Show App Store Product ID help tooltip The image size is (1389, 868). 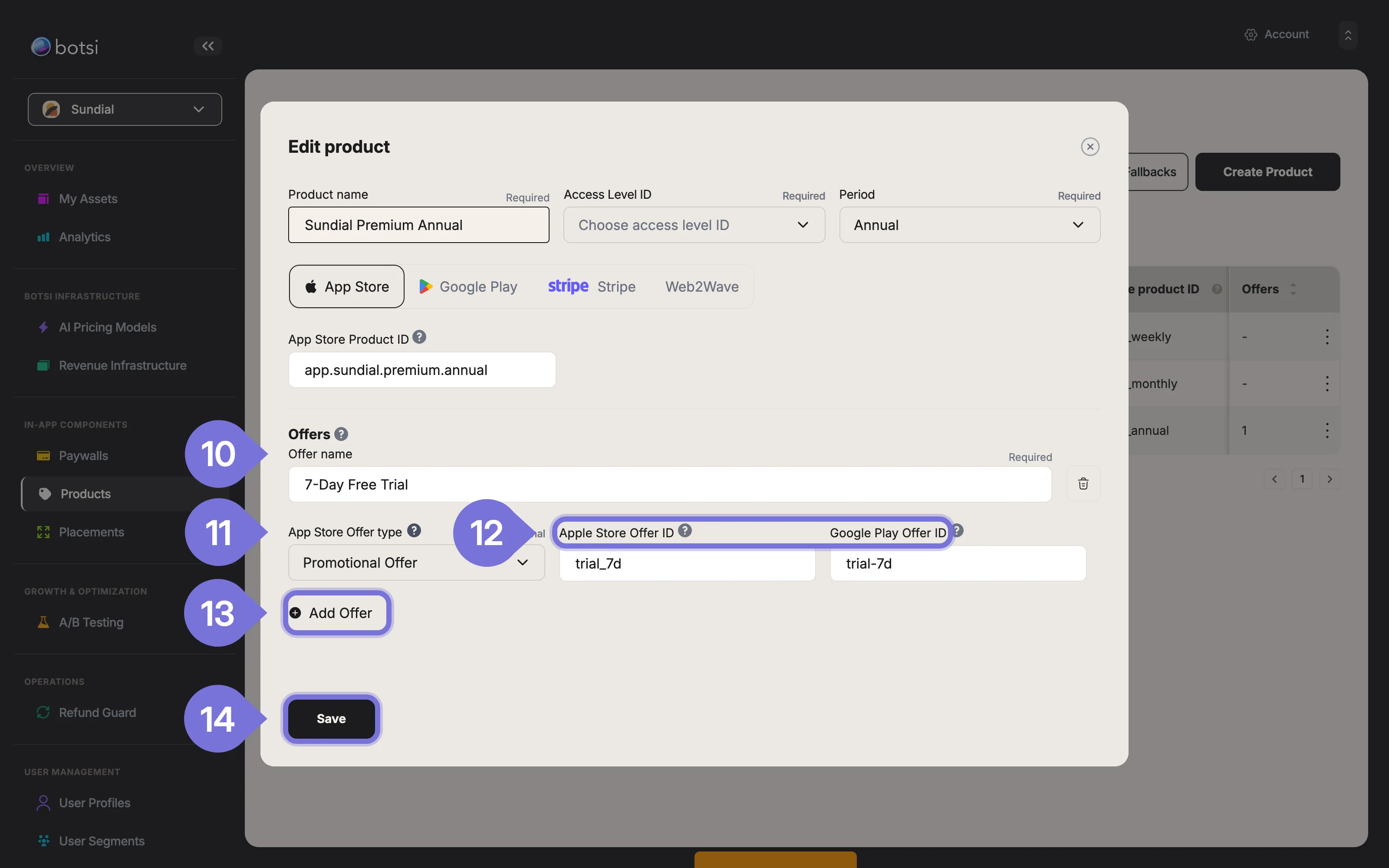coord(420,338)
